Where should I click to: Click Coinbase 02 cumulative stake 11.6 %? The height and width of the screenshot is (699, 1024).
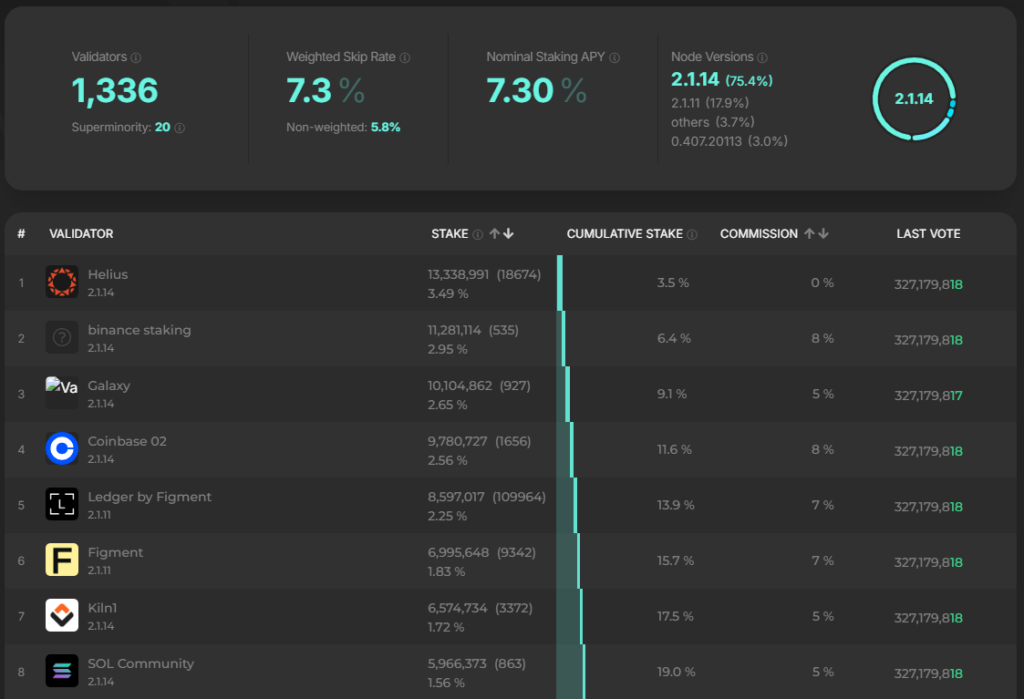674,449
